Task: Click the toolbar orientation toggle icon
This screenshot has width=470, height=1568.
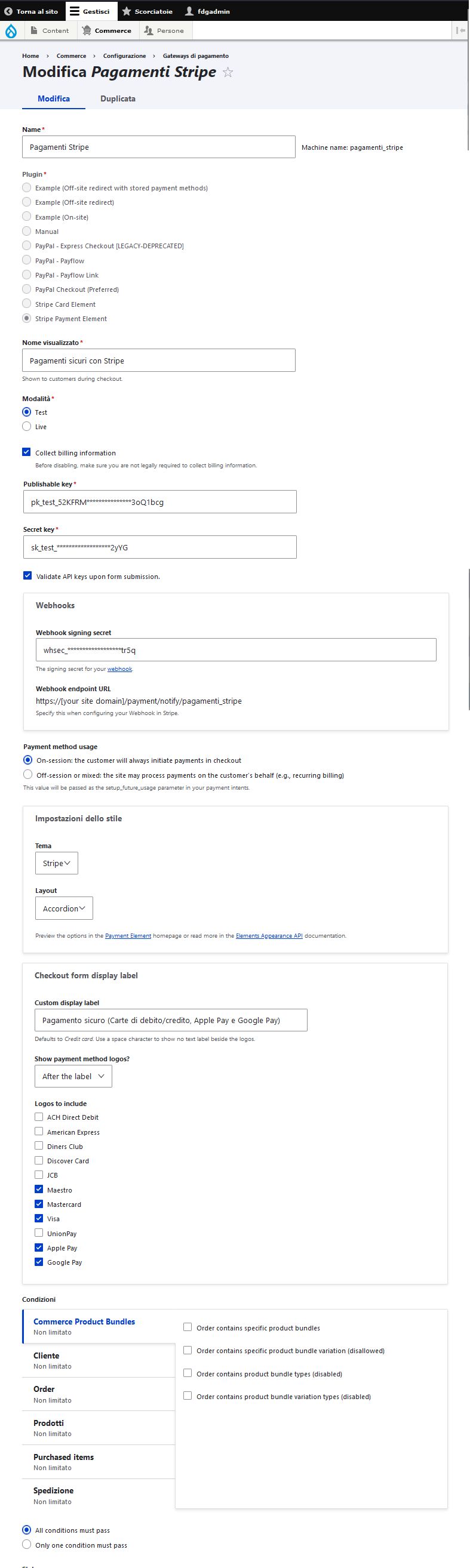Action: 460,30
